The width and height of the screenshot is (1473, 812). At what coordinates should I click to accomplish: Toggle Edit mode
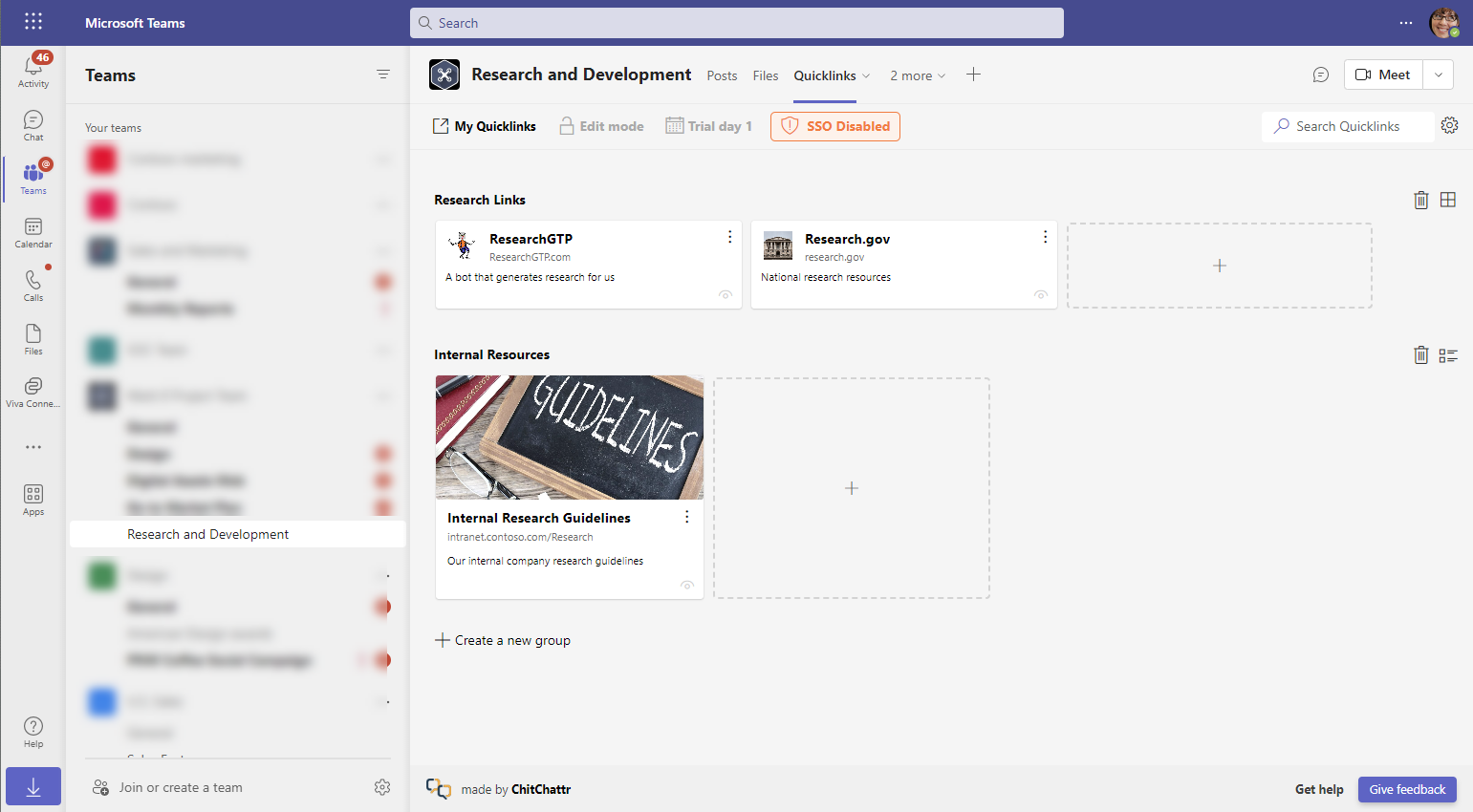pos(601,126)
